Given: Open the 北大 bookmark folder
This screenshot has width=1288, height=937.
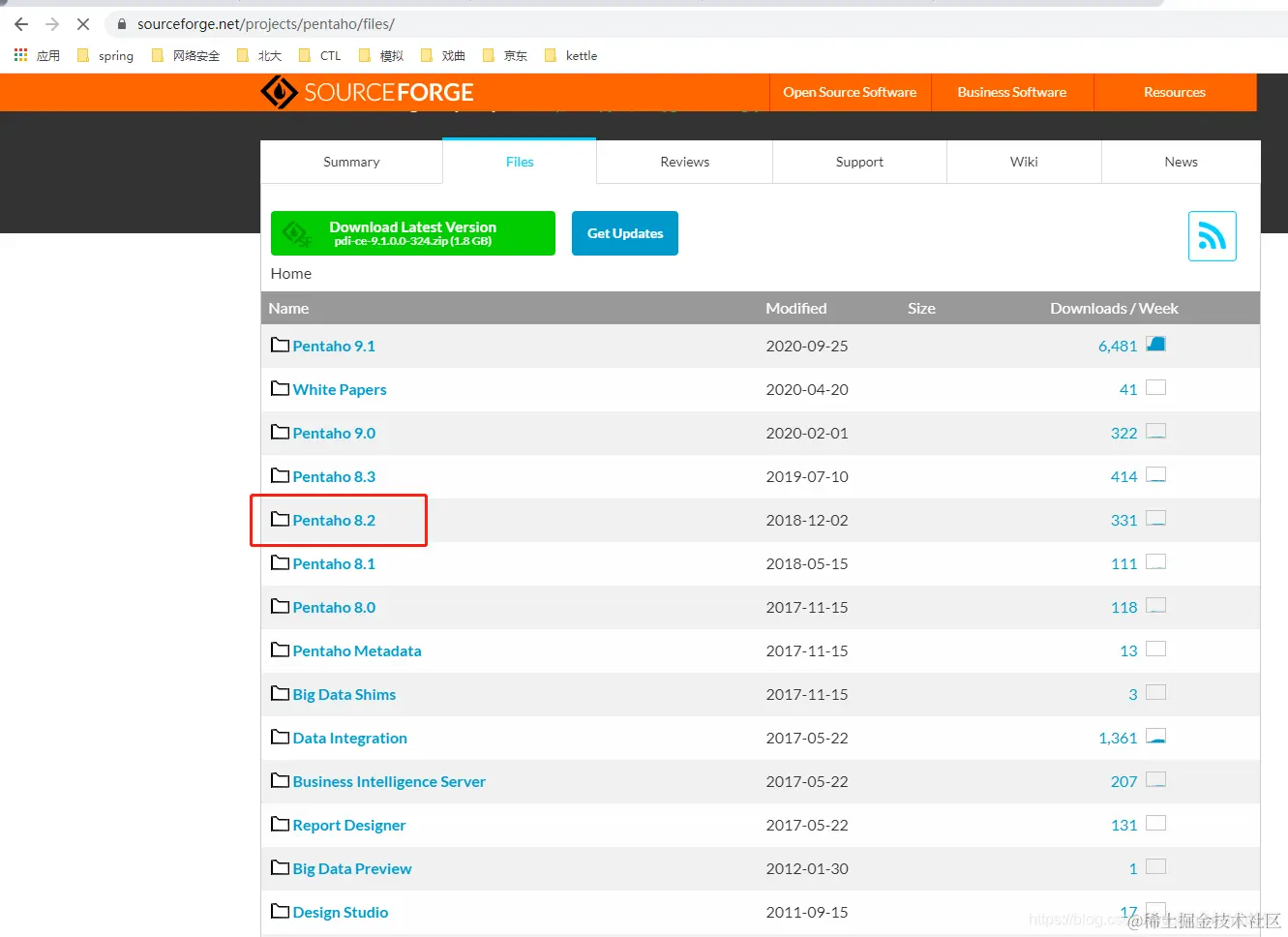Looking at the screenshot, I should pyautogui.click(x=259, y=55).
